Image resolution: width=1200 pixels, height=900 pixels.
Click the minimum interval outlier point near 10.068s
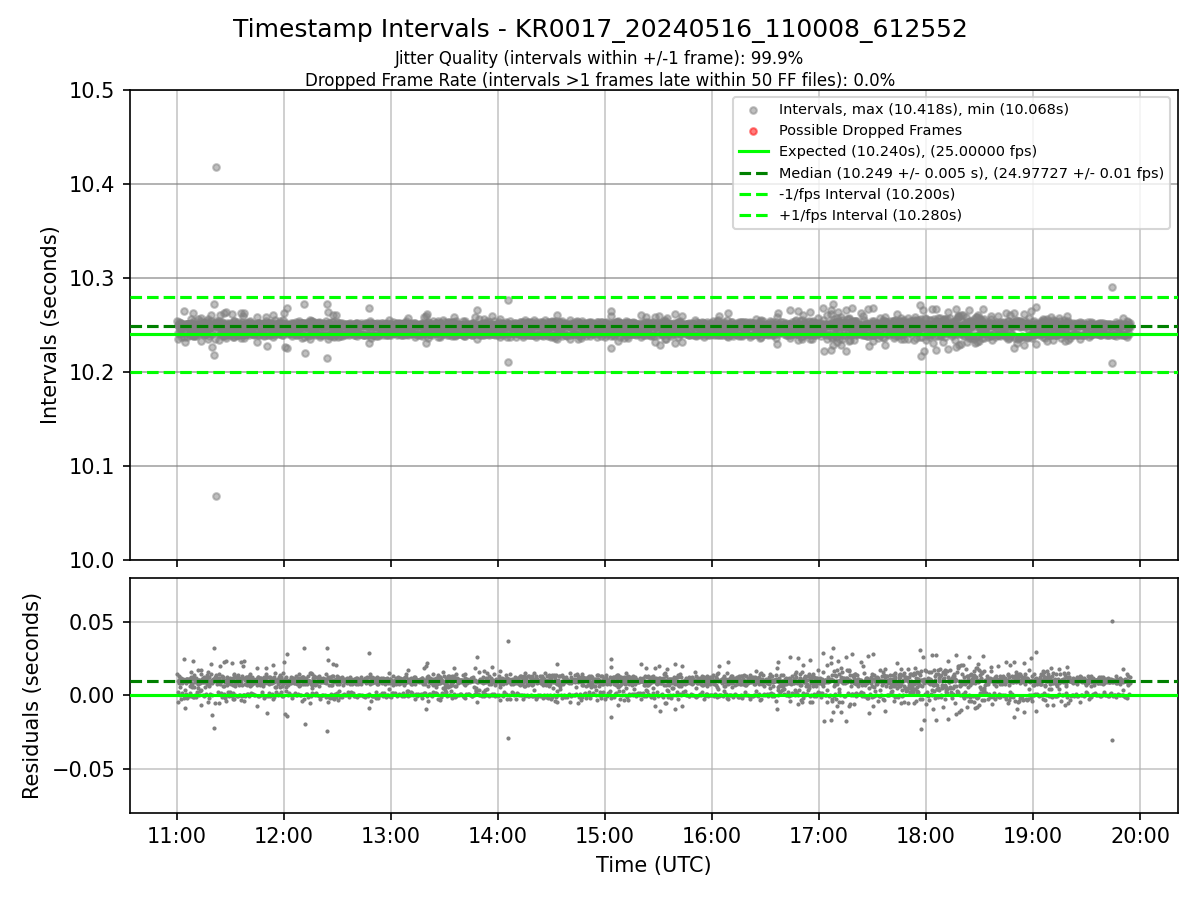(216, 496)
